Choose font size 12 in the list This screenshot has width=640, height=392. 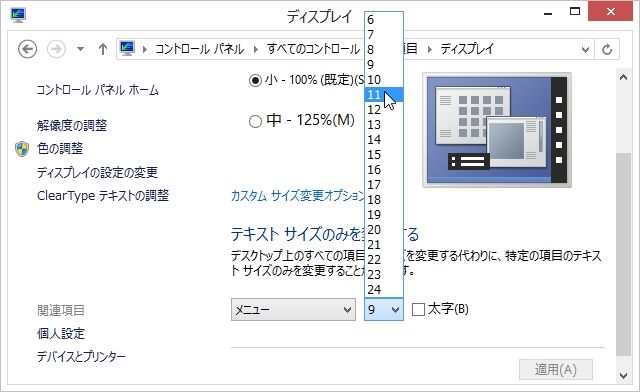tap(384, 109)
